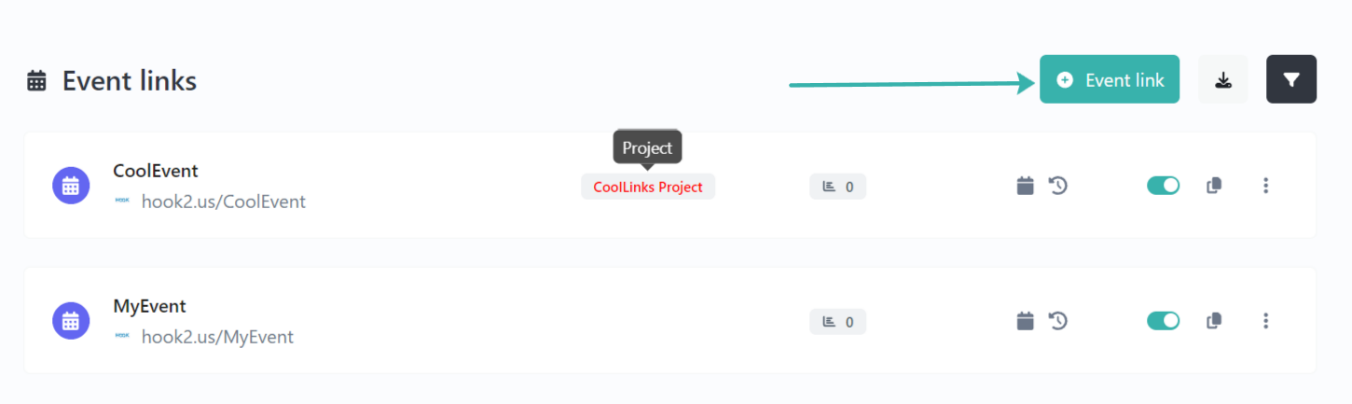The height and width of the screenshot is (404, 1352).
Task: View MyEvent click statistics counter
Action: [x=838, y=322]
